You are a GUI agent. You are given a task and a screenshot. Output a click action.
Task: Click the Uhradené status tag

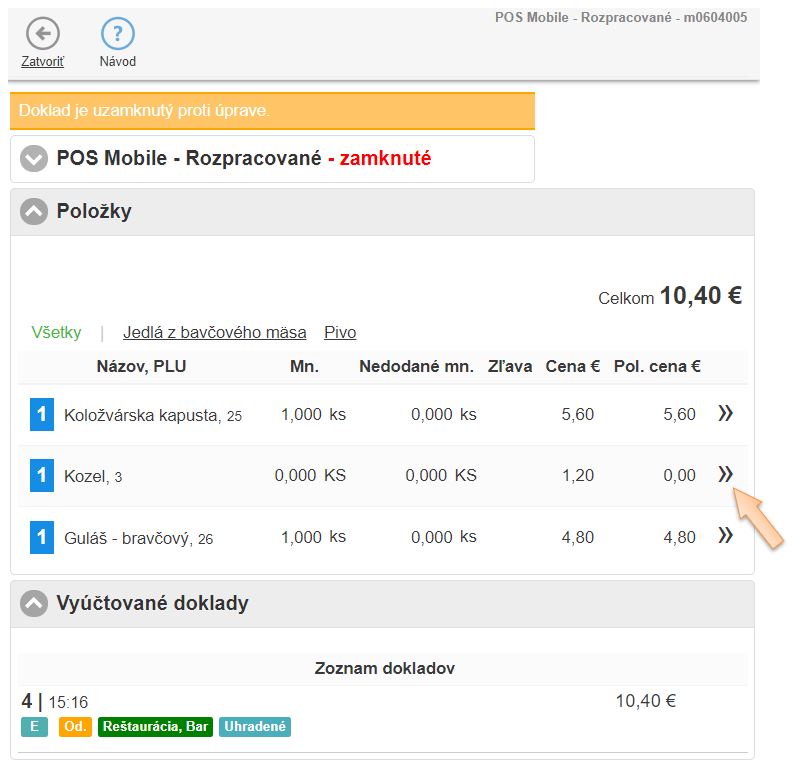(x=255, y=727)
